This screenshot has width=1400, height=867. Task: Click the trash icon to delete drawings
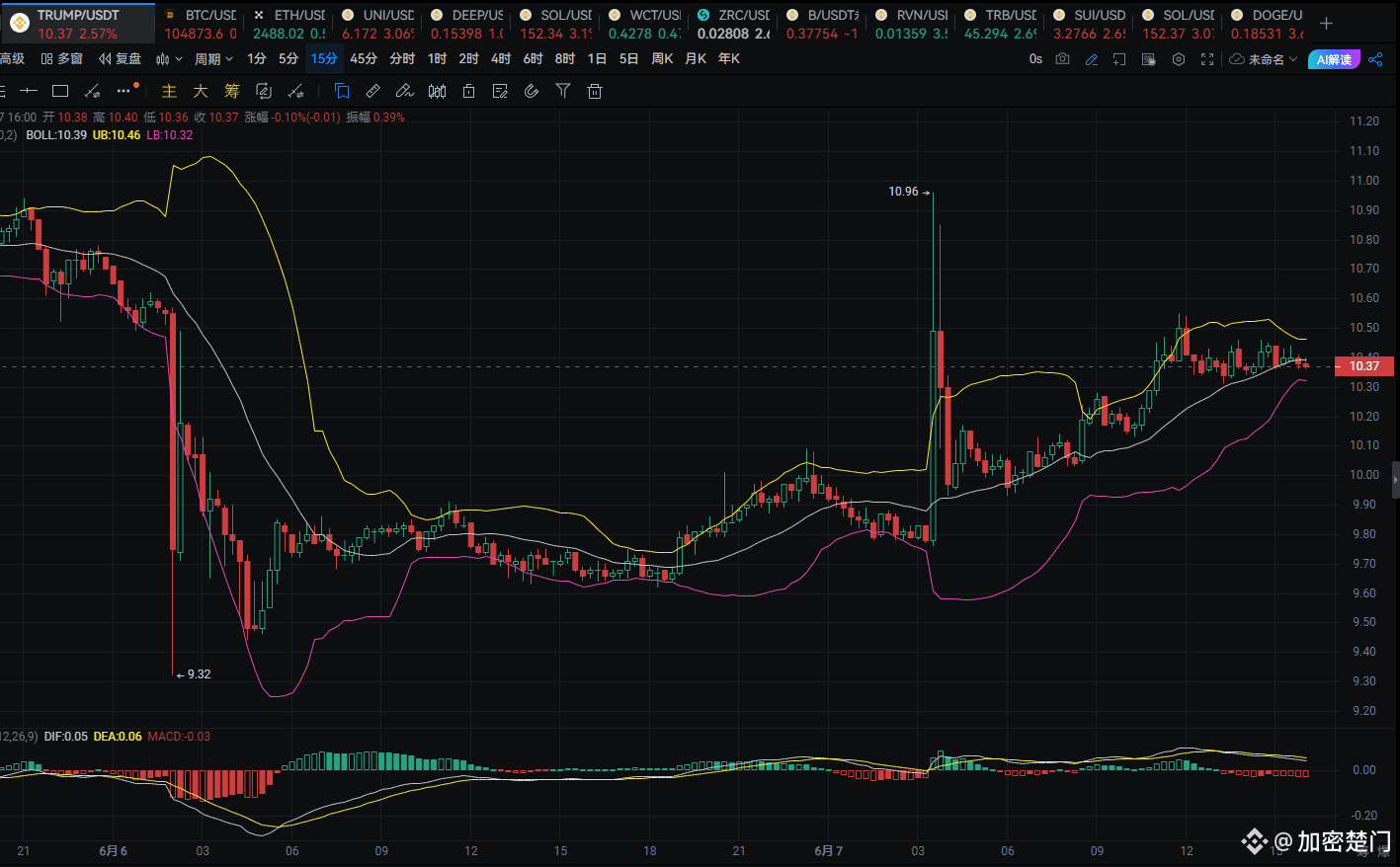595,91
